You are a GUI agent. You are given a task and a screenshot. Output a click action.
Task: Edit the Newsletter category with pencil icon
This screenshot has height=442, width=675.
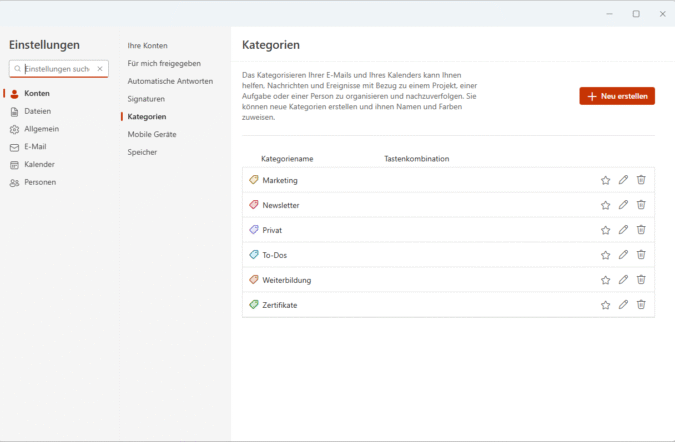point(623,205)
